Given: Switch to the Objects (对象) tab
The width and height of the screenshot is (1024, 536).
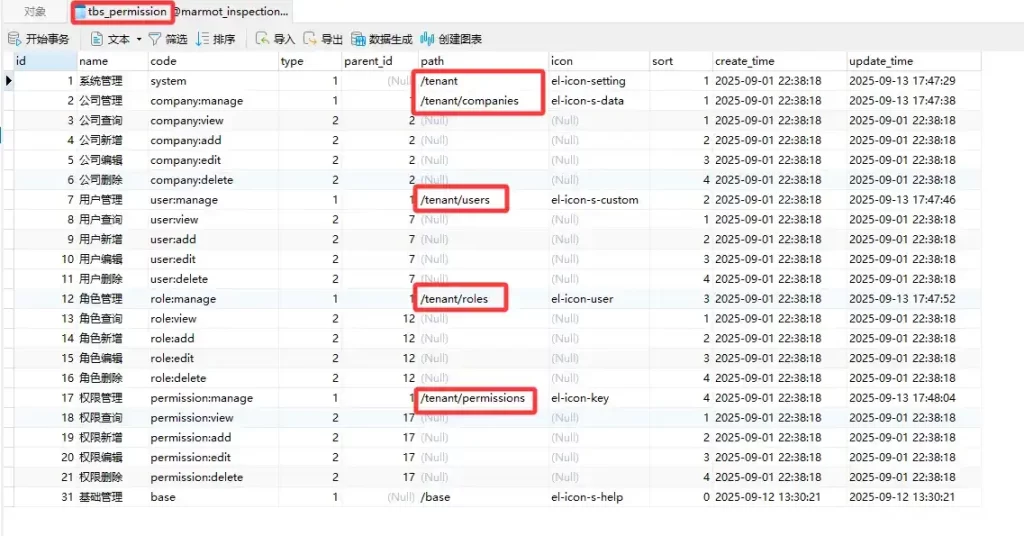Looking at the screenshot, I should (35, 12).
